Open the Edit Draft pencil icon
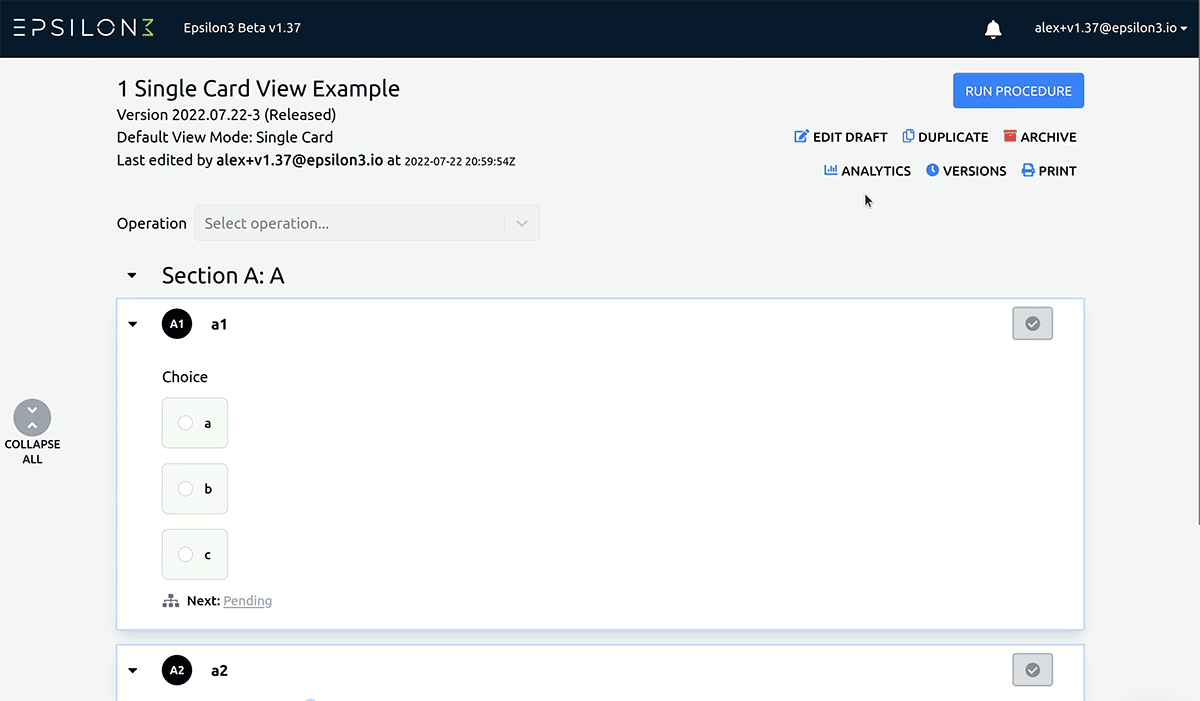The image size is (1200, 701). (x=801, y=136)
